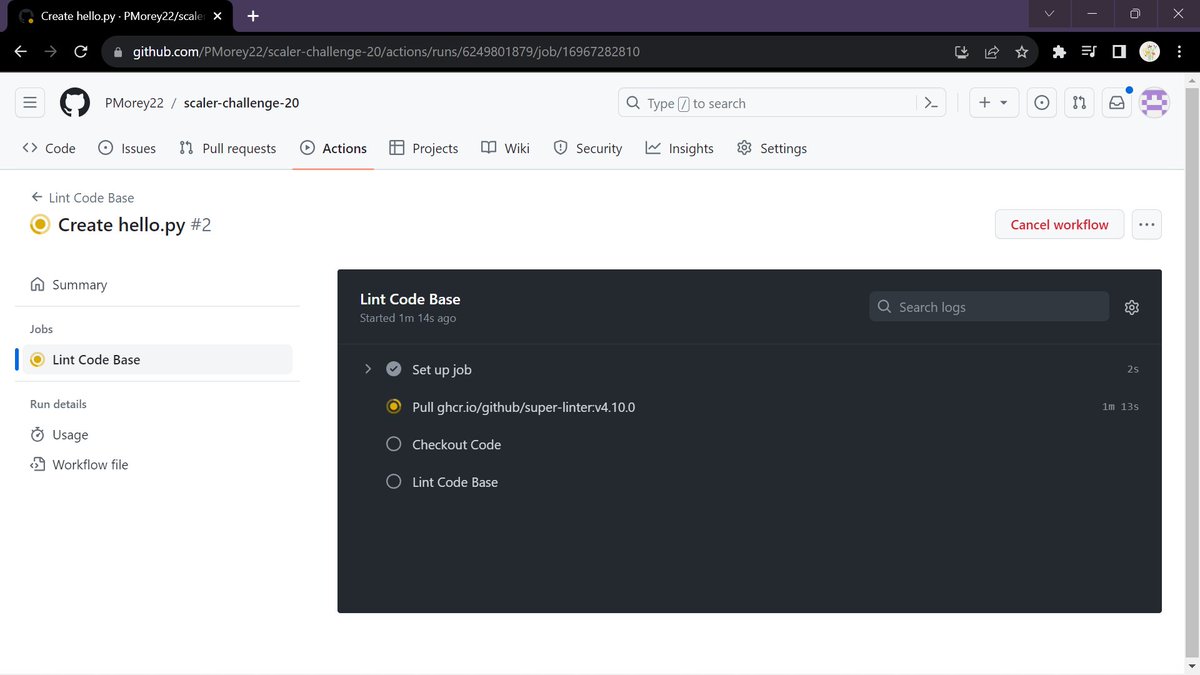The image size is (1200, 675).
Task: Open the global navigation hamburger menu
Action: pyautogui.click(x=29, y=102)
